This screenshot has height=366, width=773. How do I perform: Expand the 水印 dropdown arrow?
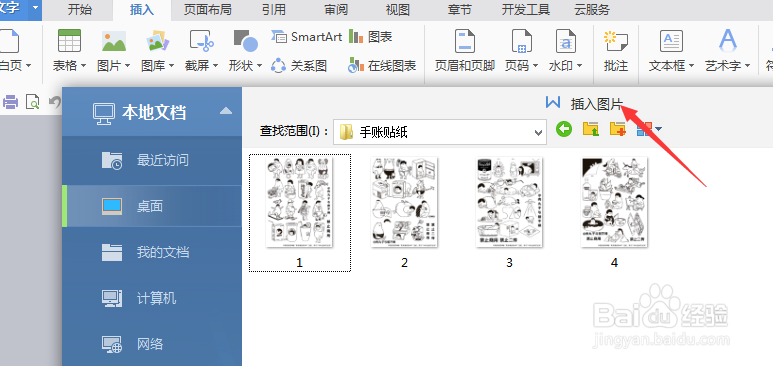579,66
